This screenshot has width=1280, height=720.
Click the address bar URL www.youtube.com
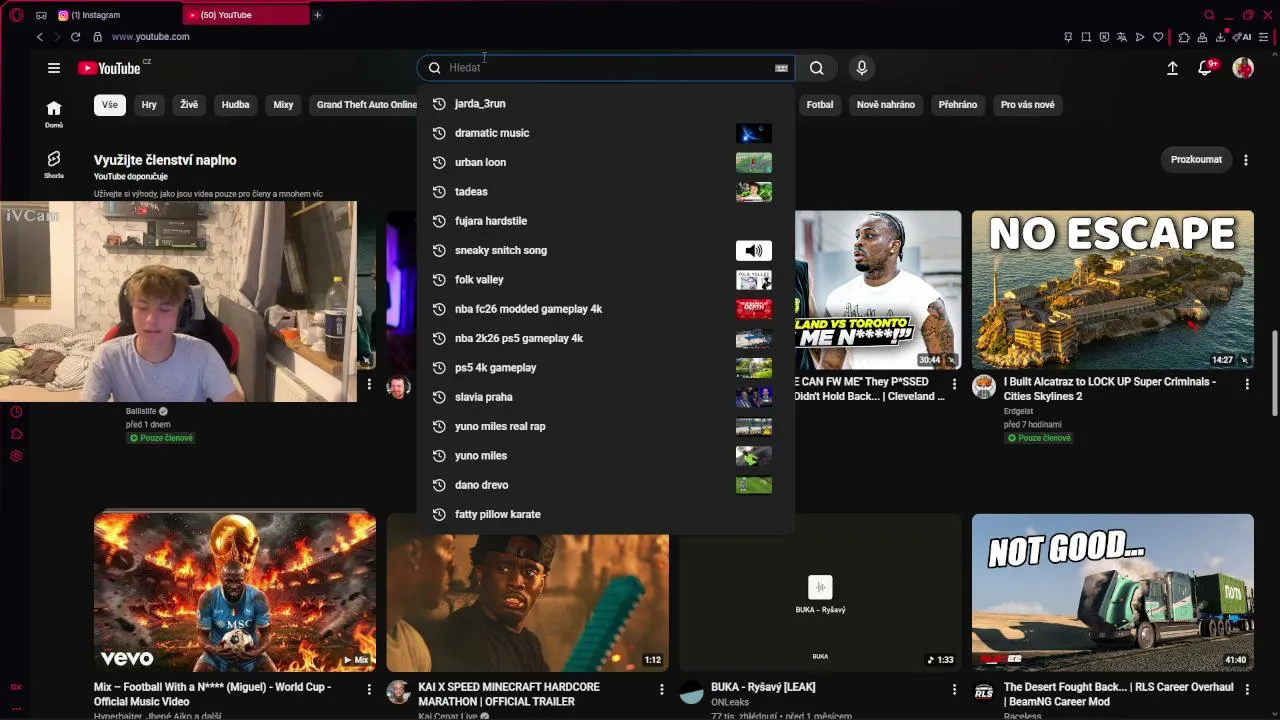[150, 37]
